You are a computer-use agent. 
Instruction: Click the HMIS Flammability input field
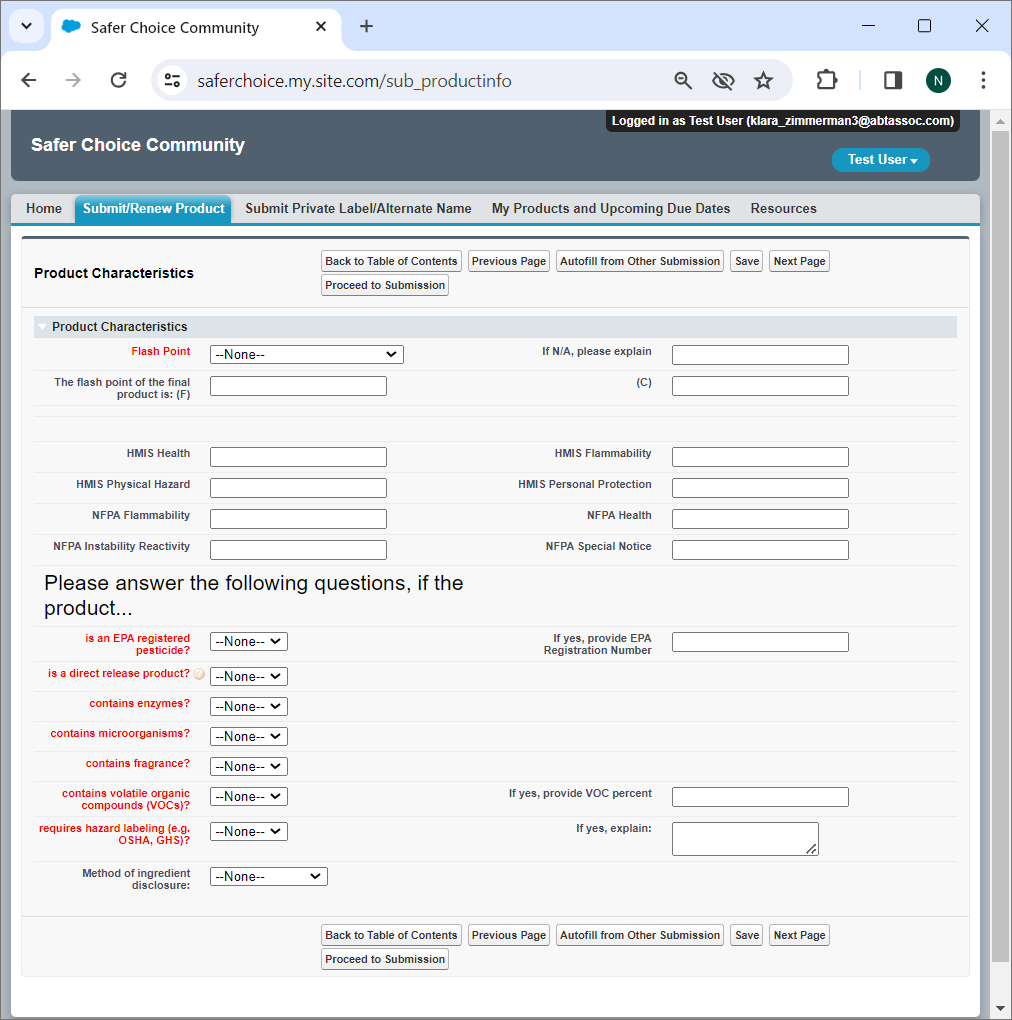(760, 457)
